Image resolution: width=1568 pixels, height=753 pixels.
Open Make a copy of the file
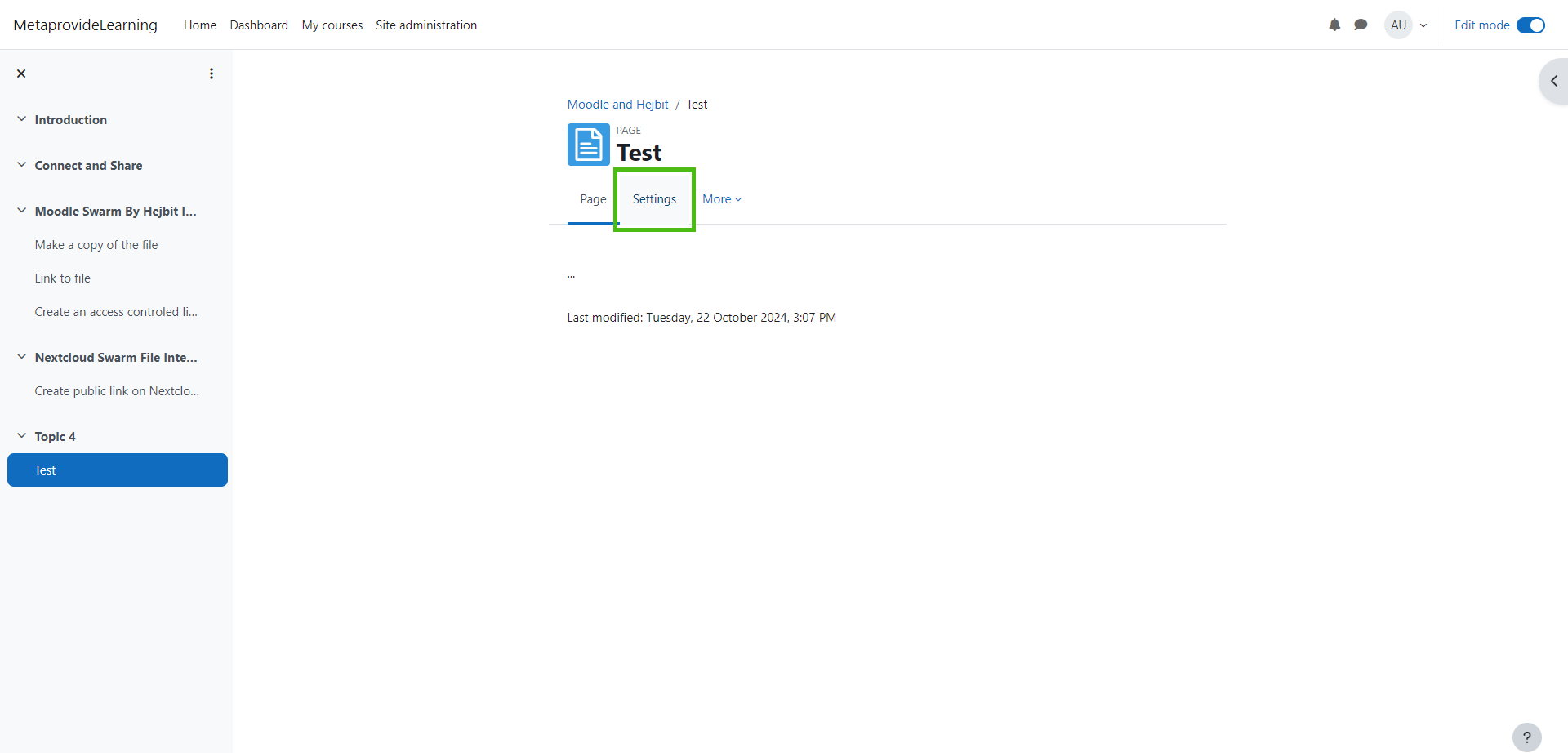(96, 245)
